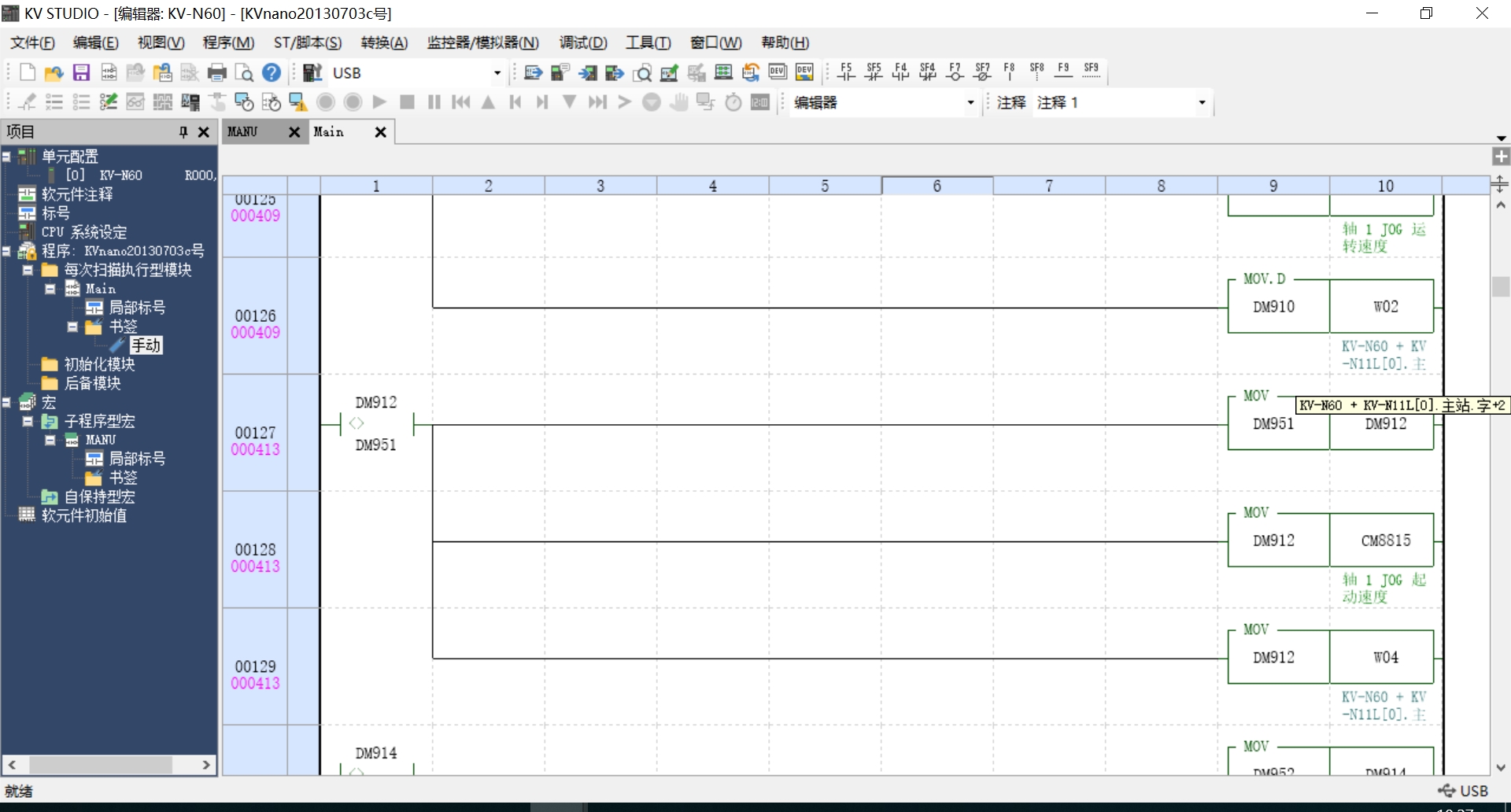Close the MANU editor tab
This screenshot has width=1511, height=812.
coord(294,132)
